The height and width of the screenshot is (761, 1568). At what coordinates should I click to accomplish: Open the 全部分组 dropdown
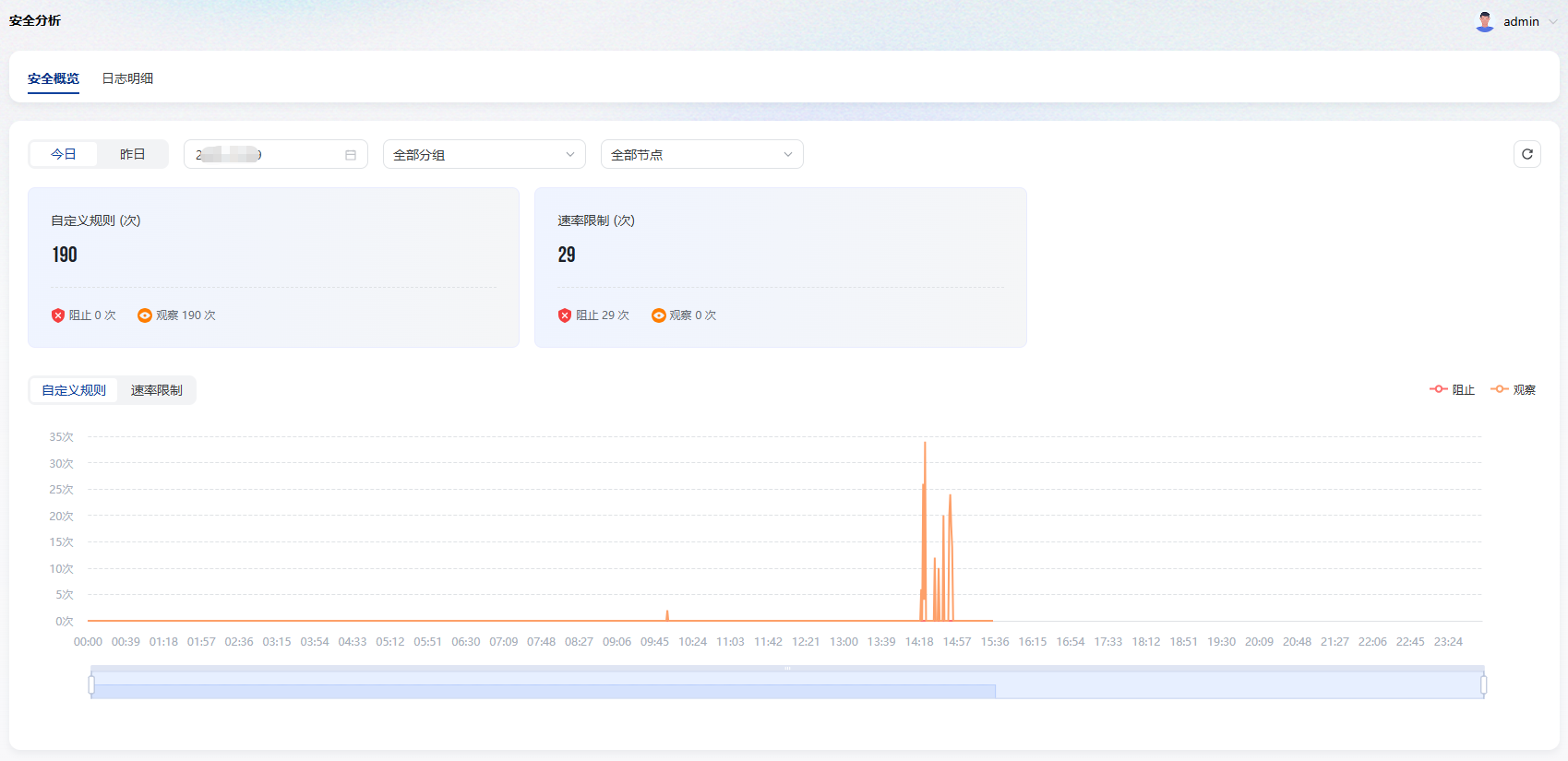click(484, 154)
